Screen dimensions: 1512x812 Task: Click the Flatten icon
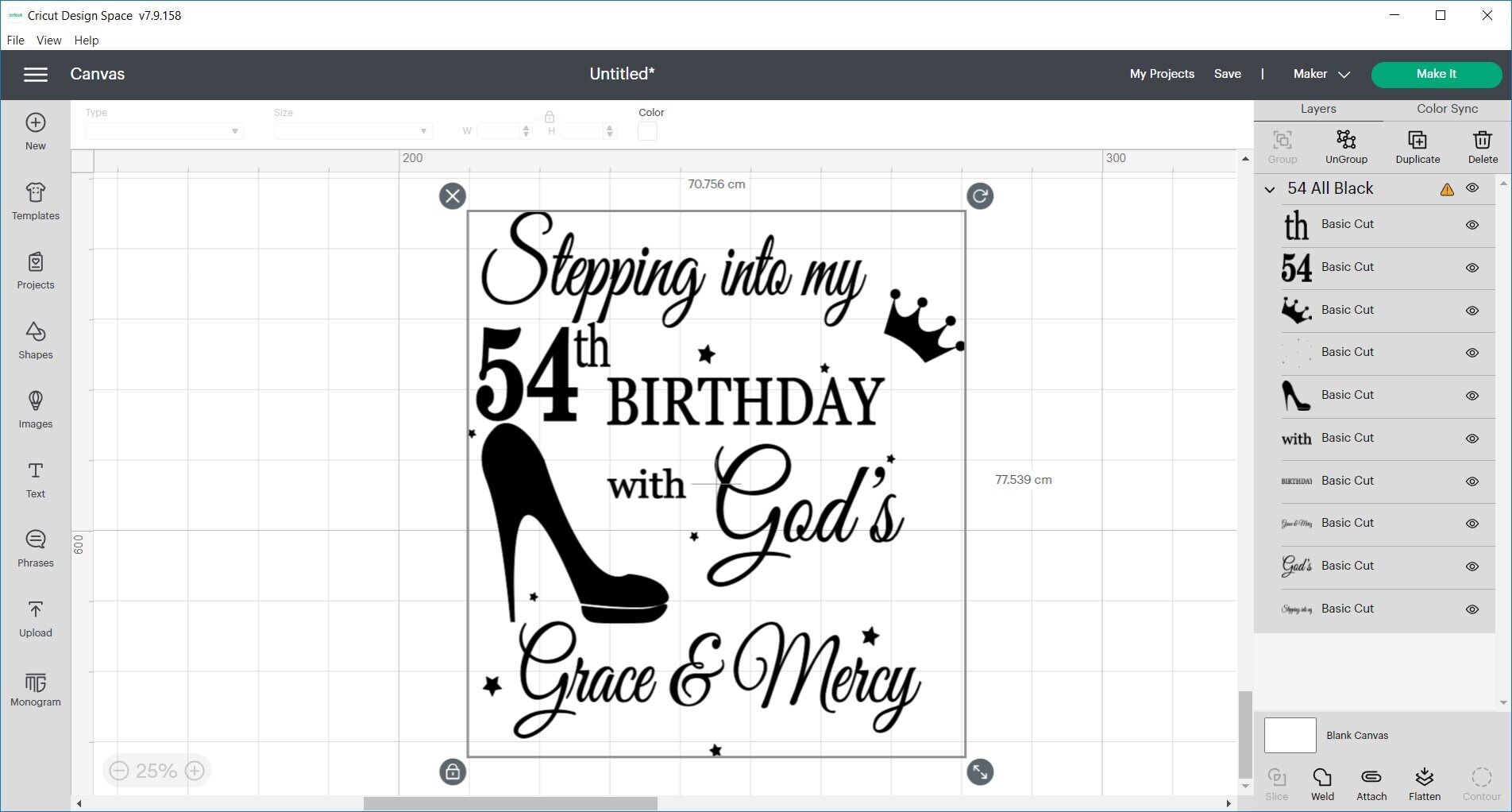pyautogui.click(x=1424, y=783)
